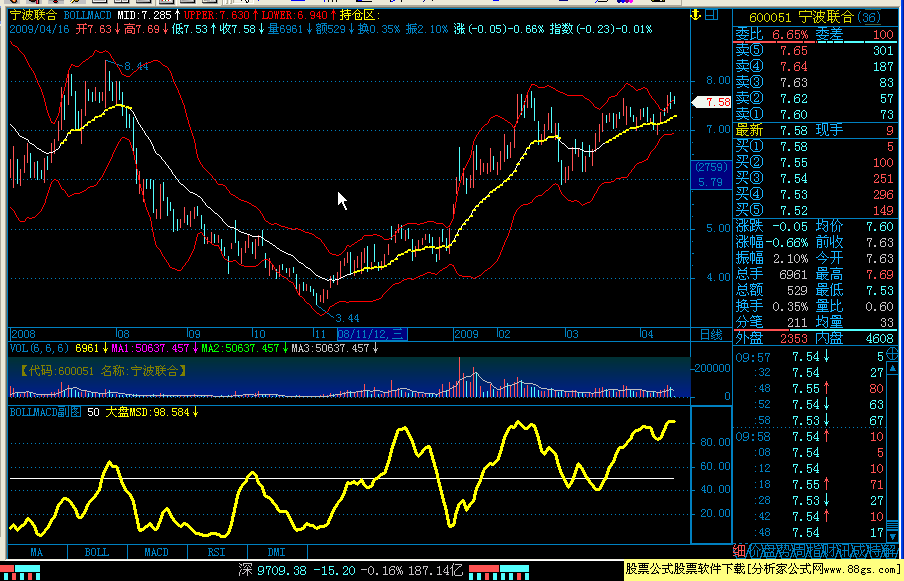Screen dimensions: 904x581
Task: Click the 卖① 7.60 ask row
Action: pyautogui.click(x=815, y=114)
